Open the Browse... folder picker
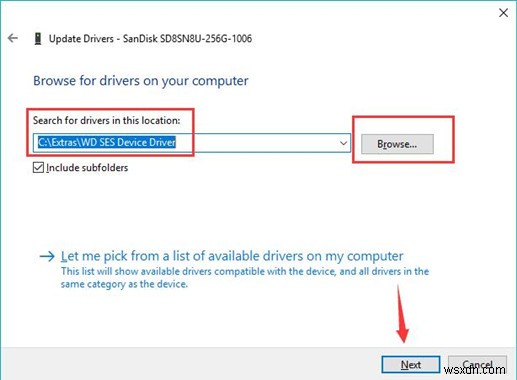517x380 pixels. (397, 144)
